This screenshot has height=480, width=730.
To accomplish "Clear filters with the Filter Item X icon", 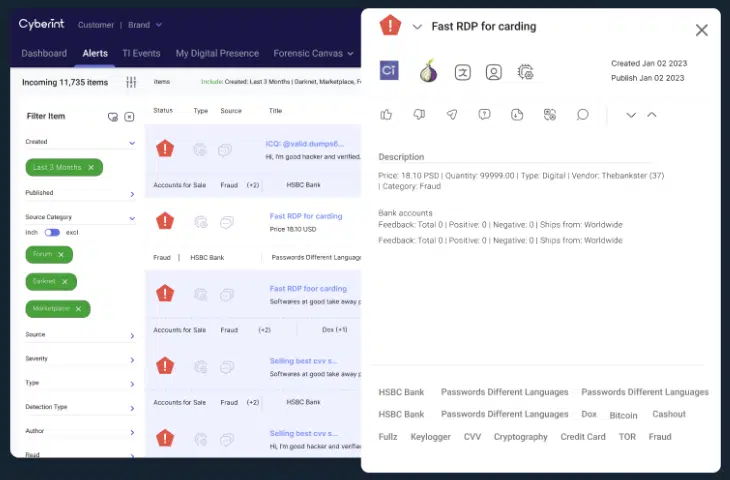I will pos(129,117).
